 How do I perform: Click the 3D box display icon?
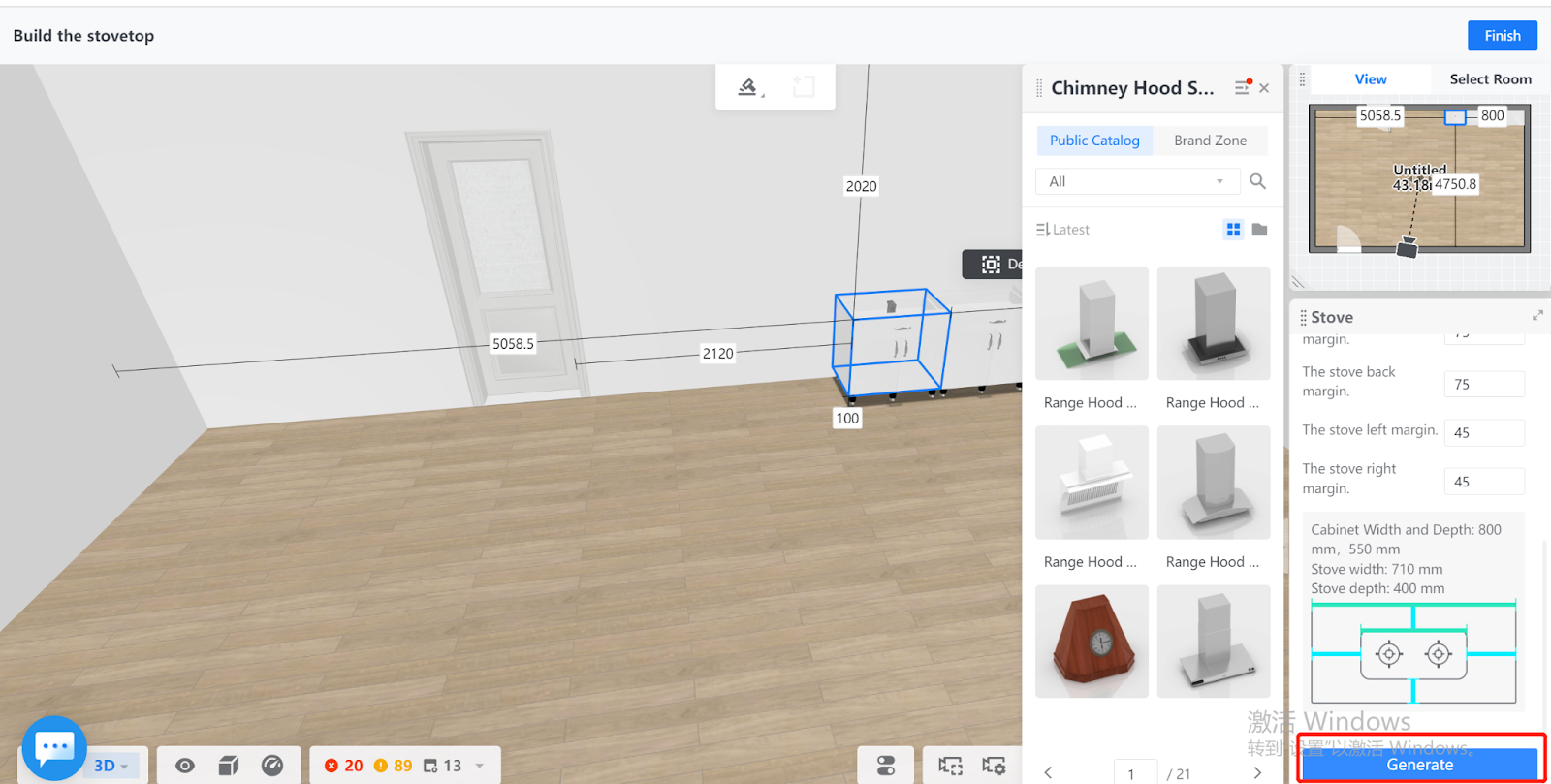click(x=229, y=766)
